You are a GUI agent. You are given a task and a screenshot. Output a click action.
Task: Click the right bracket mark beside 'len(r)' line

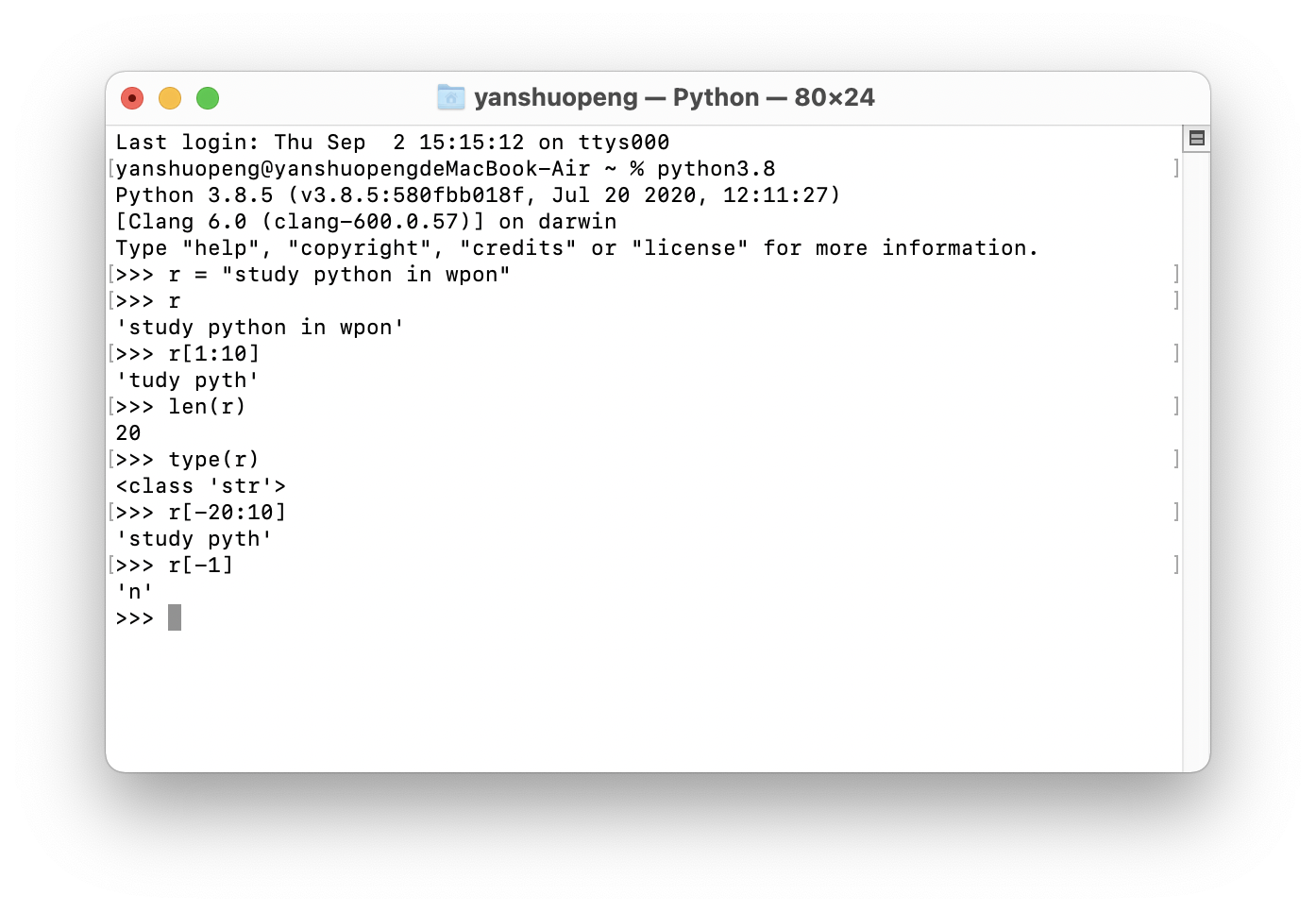coord(1175,406)
